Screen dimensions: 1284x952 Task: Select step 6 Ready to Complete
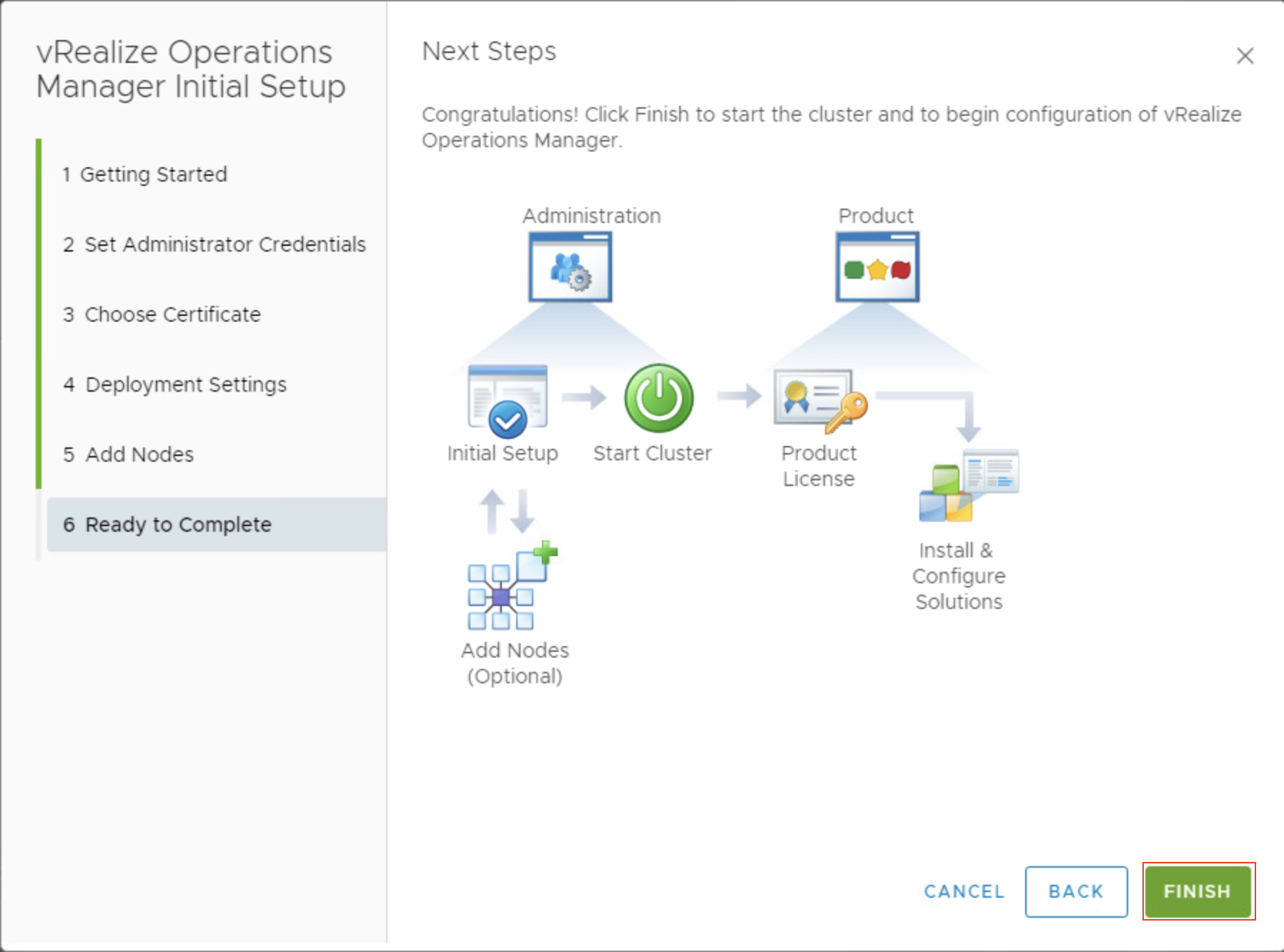click(217, 525)
